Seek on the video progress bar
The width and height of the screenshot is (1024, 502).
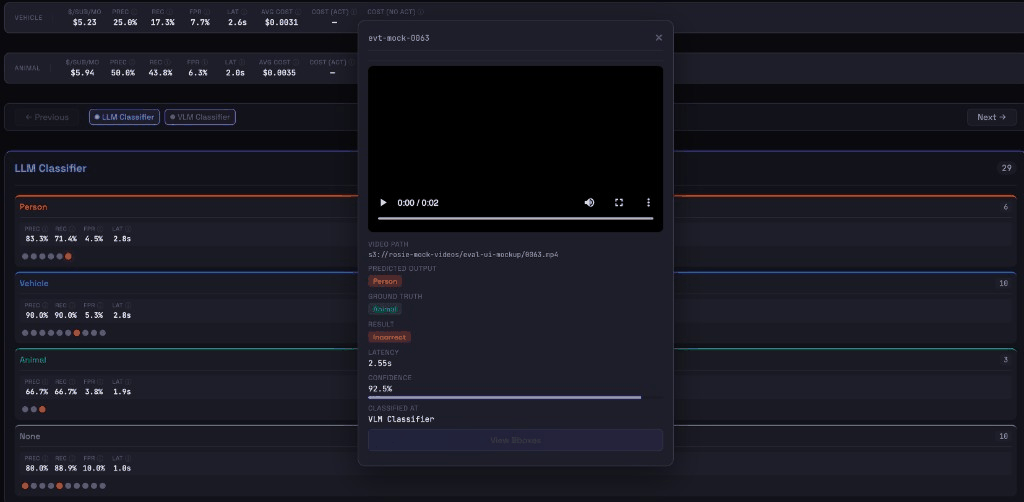(x=515, y=218)
